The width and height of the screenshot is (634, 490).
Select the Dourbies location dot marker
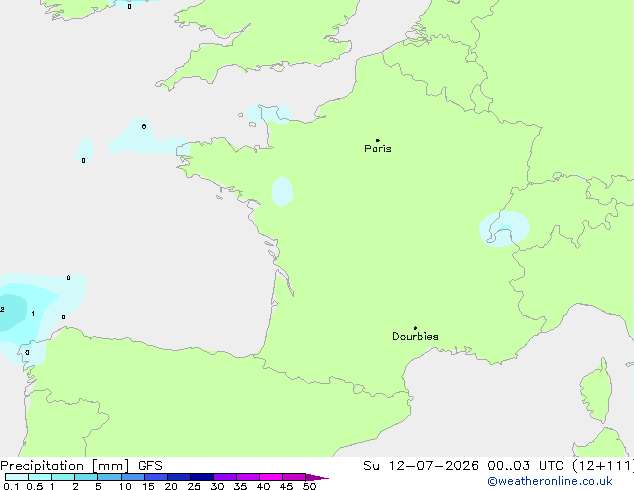click(x=415, y=328)
